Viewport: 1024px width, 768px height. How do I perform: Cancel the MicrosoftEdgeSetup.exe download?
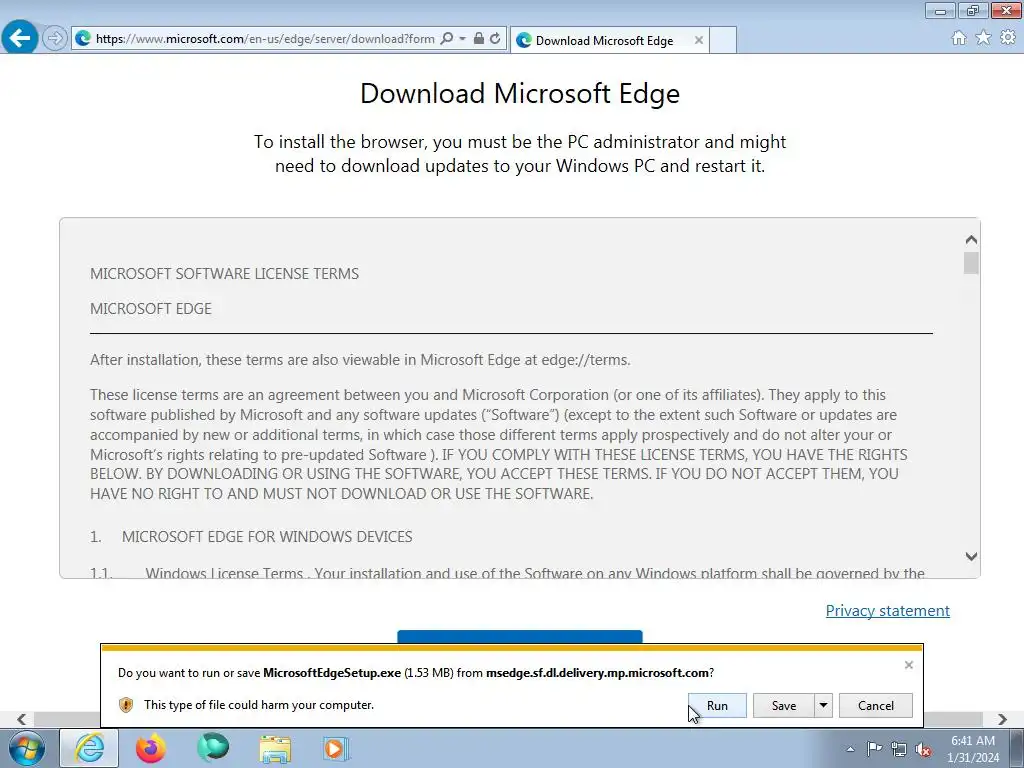click(x=876, y=705)
